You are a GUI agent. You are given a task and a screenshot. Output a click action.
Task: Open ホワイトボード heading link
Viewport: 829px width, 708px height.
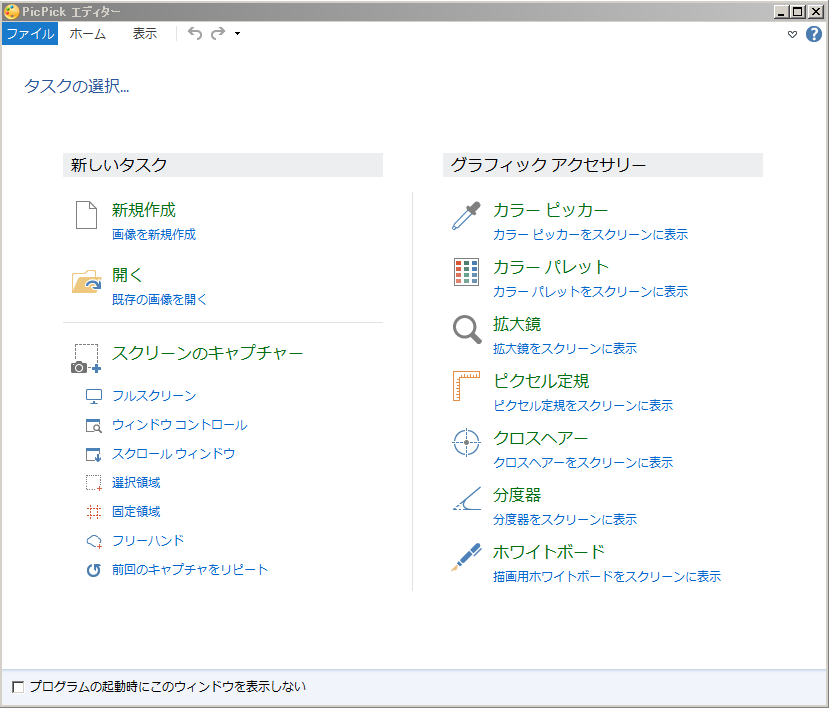click(x=549, y=553)
